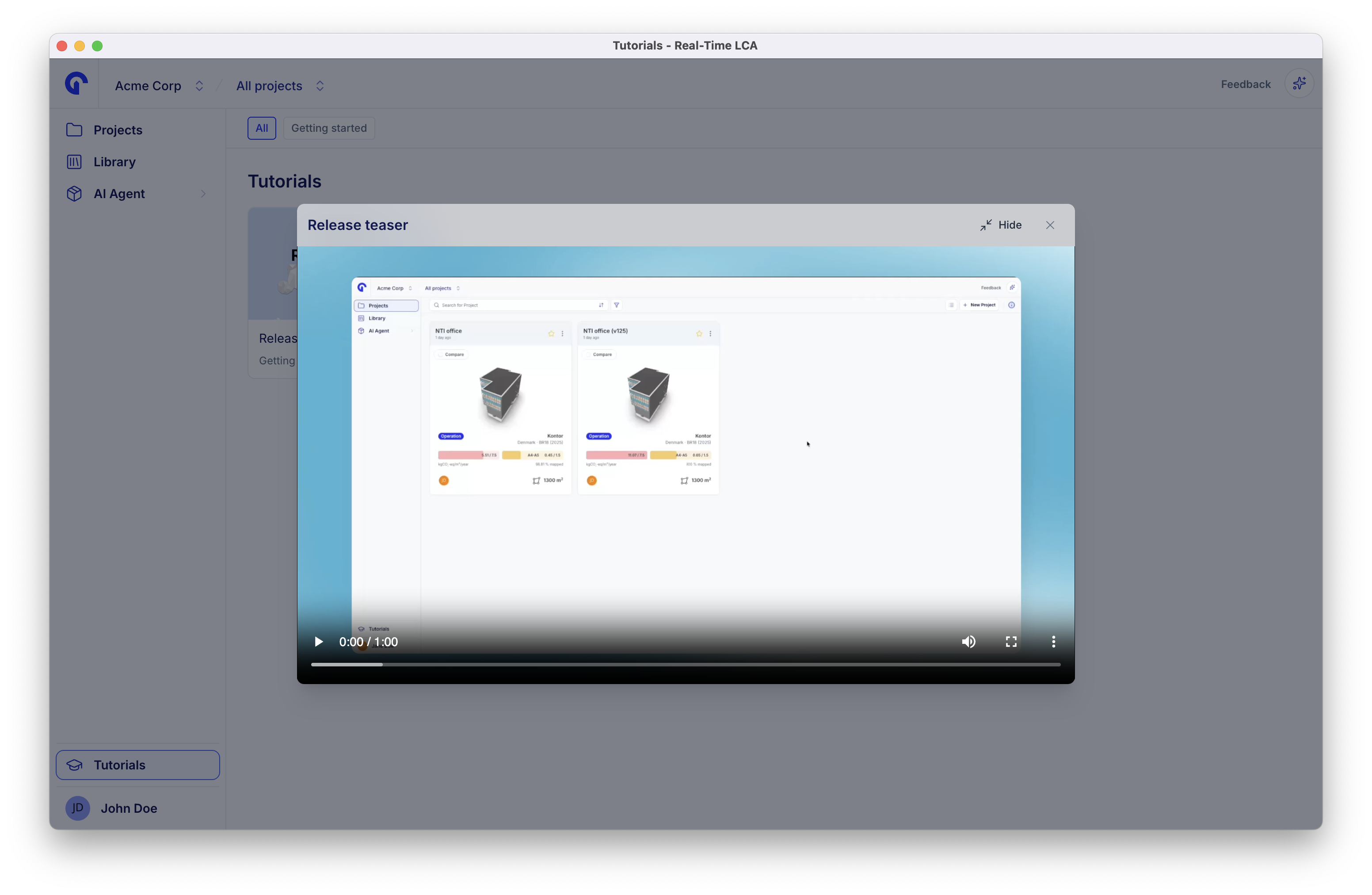This screenshot has width=1372, height=895.
Task: Click the video progress bar
Action: 686,664
